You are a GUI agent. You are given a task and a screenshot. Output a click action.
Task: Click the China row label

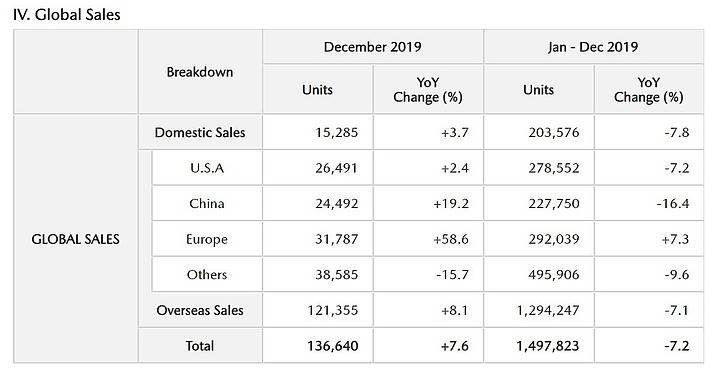207,203
